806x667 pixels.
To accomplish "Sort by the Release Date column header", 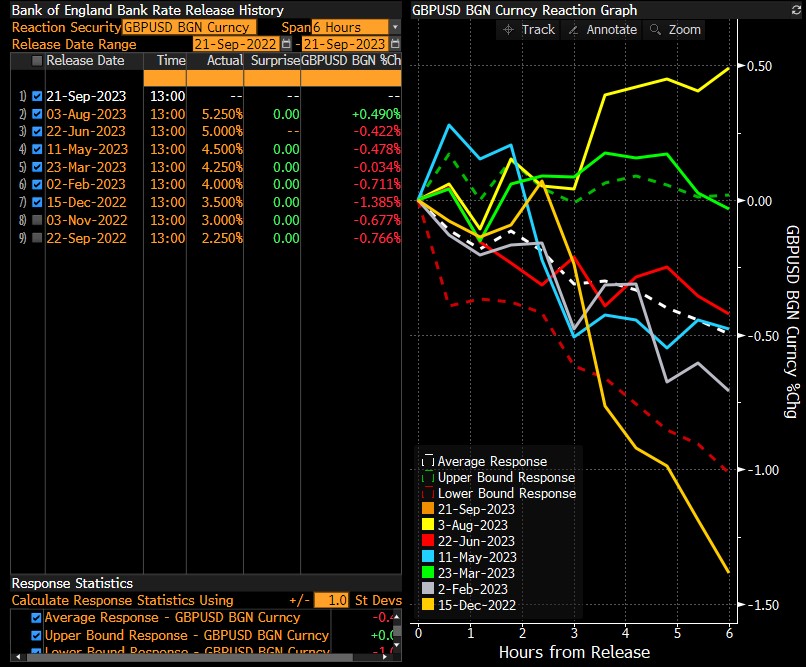I will click(x=85, y=61).
